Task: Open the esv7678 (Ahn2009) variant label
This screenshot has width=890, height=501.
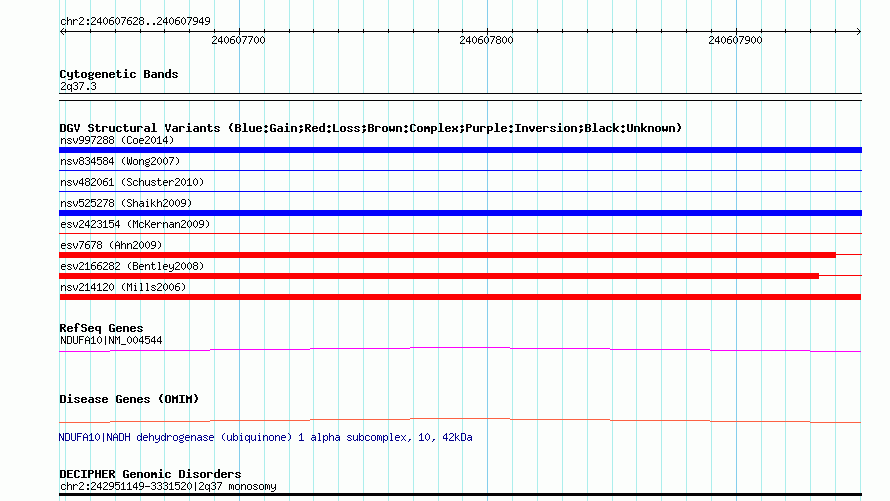Action: (111, 245)
